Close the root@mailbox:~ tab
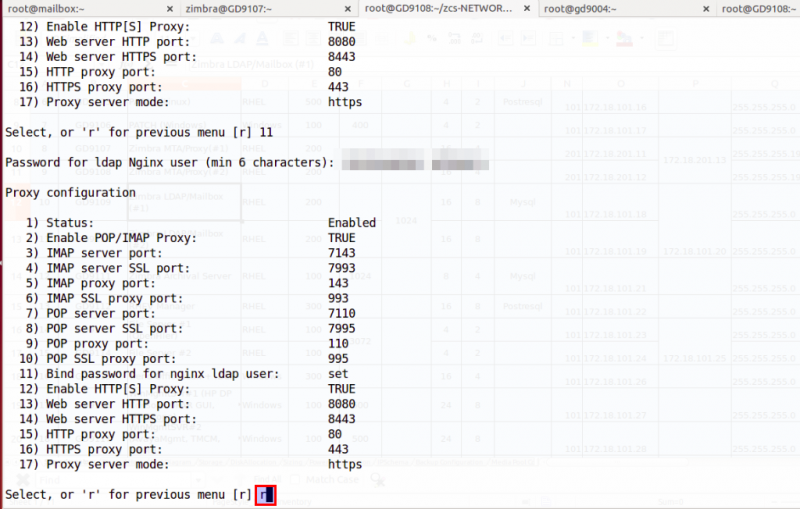 [x=170, y=9]
